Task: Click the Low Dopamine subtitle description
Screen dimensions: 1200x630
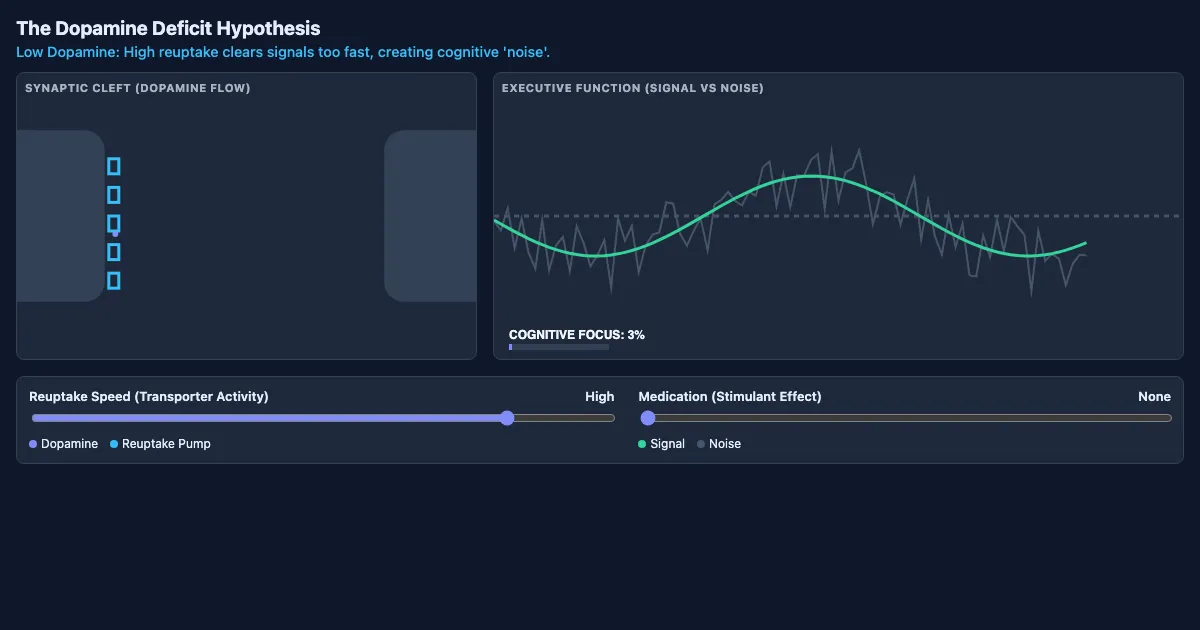Action: [283, 52]
